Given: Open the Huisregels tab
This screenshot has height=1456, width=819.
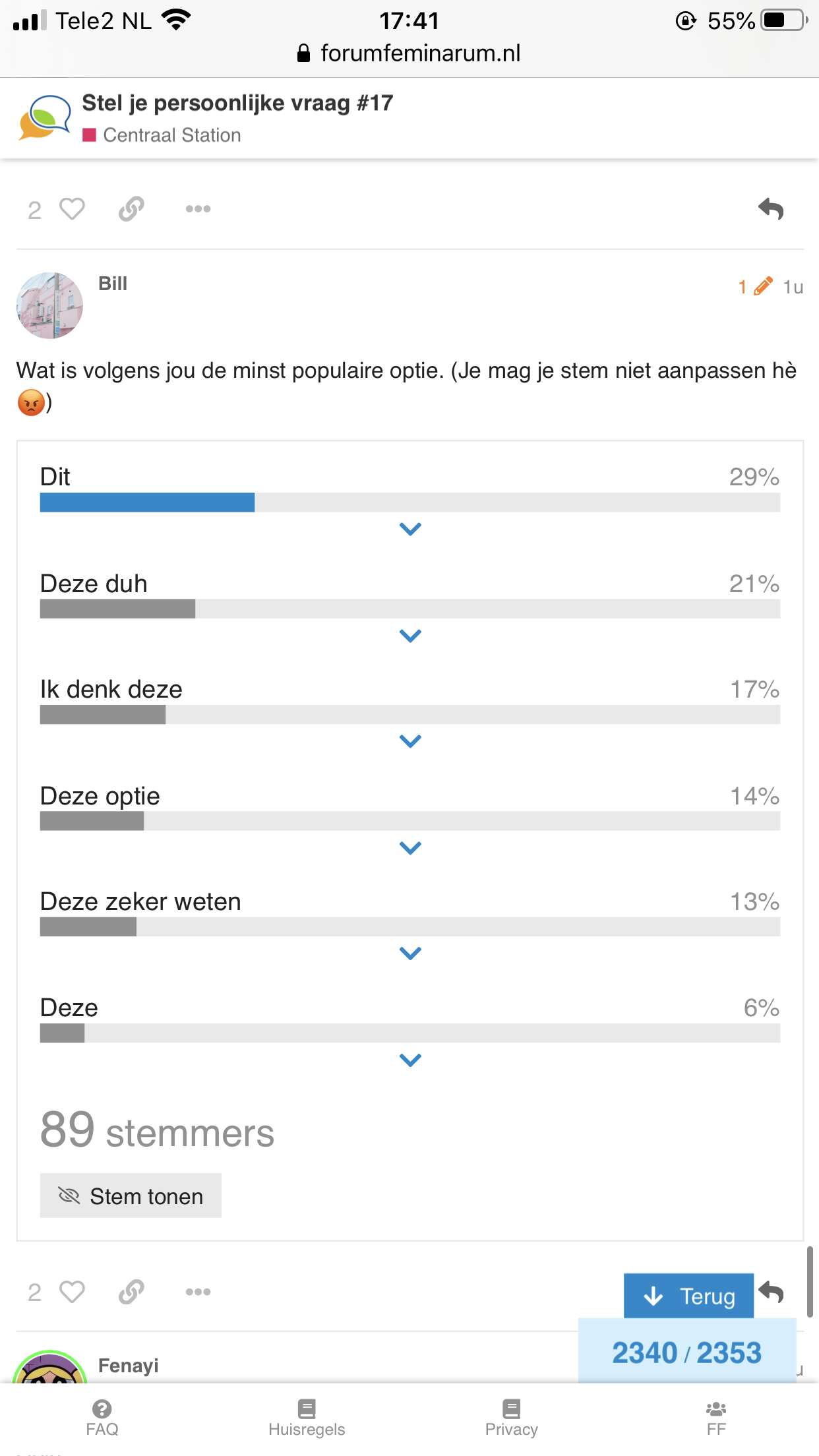Looking at the screenshot, I should pos(307,1418).
